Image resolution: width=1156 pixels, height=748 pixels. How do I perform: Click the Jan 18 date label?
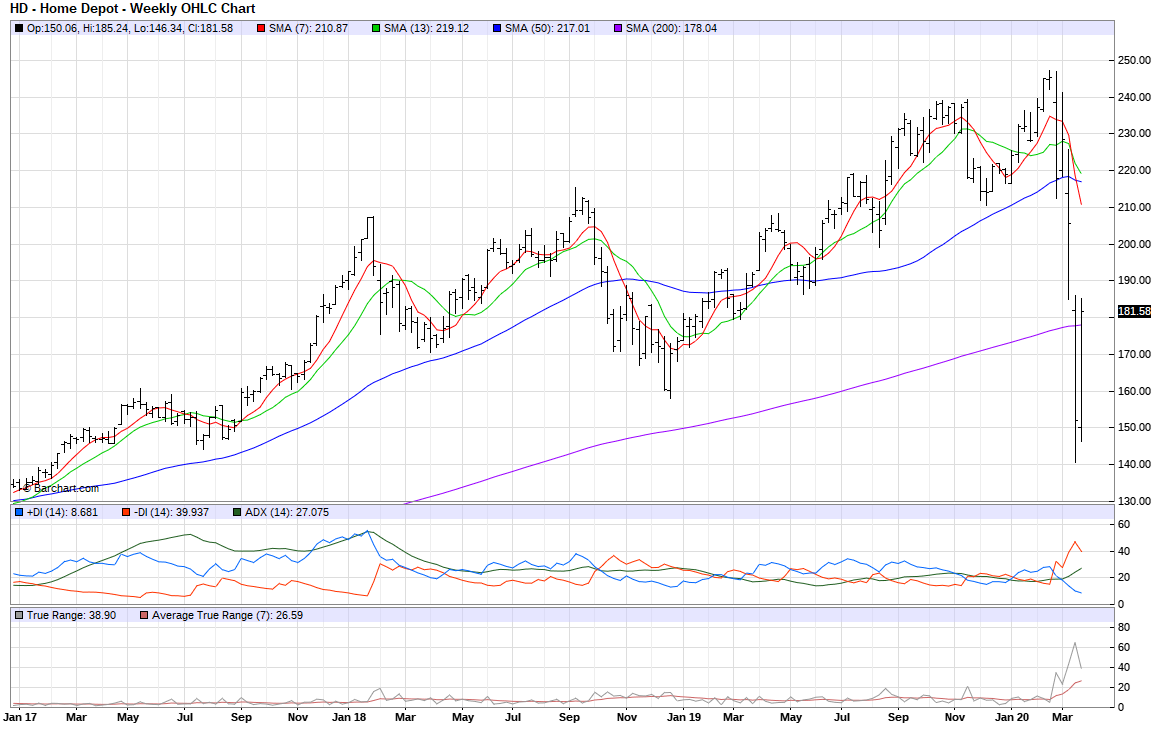(x=349, y=717)
